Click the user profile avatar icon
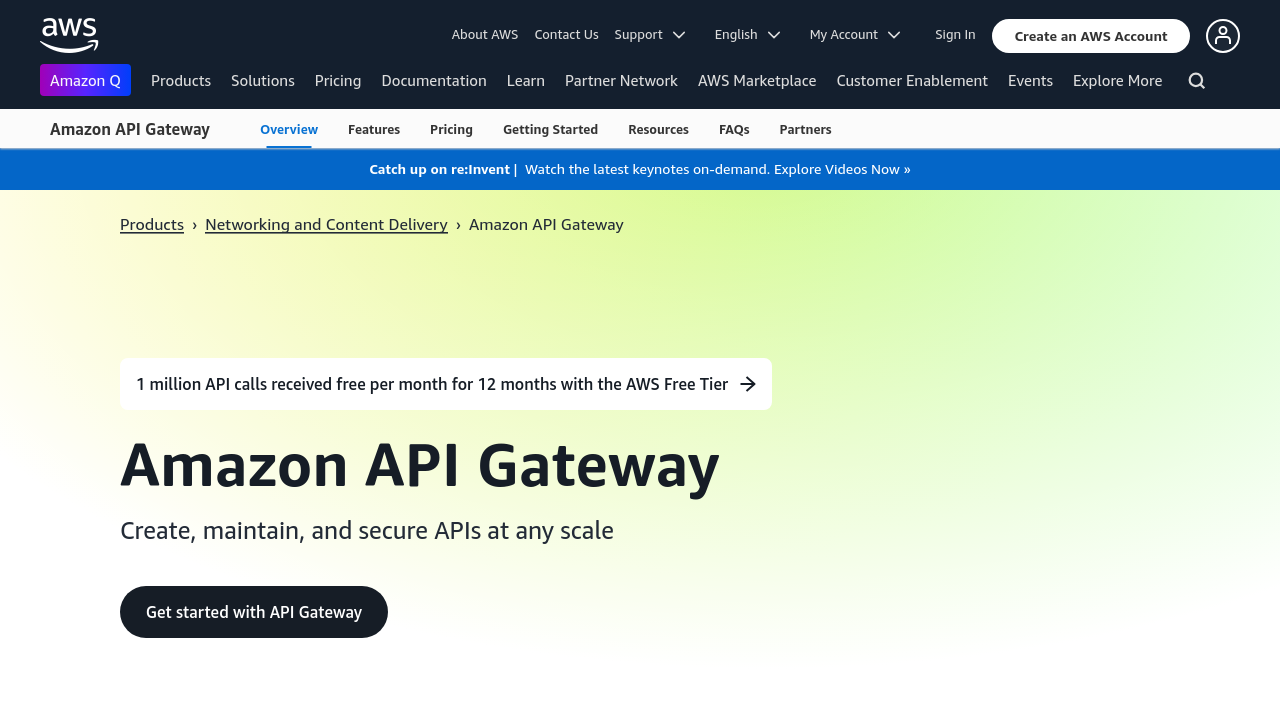The height and width of the screenshot is (720, 1280). pos(1222,36)
